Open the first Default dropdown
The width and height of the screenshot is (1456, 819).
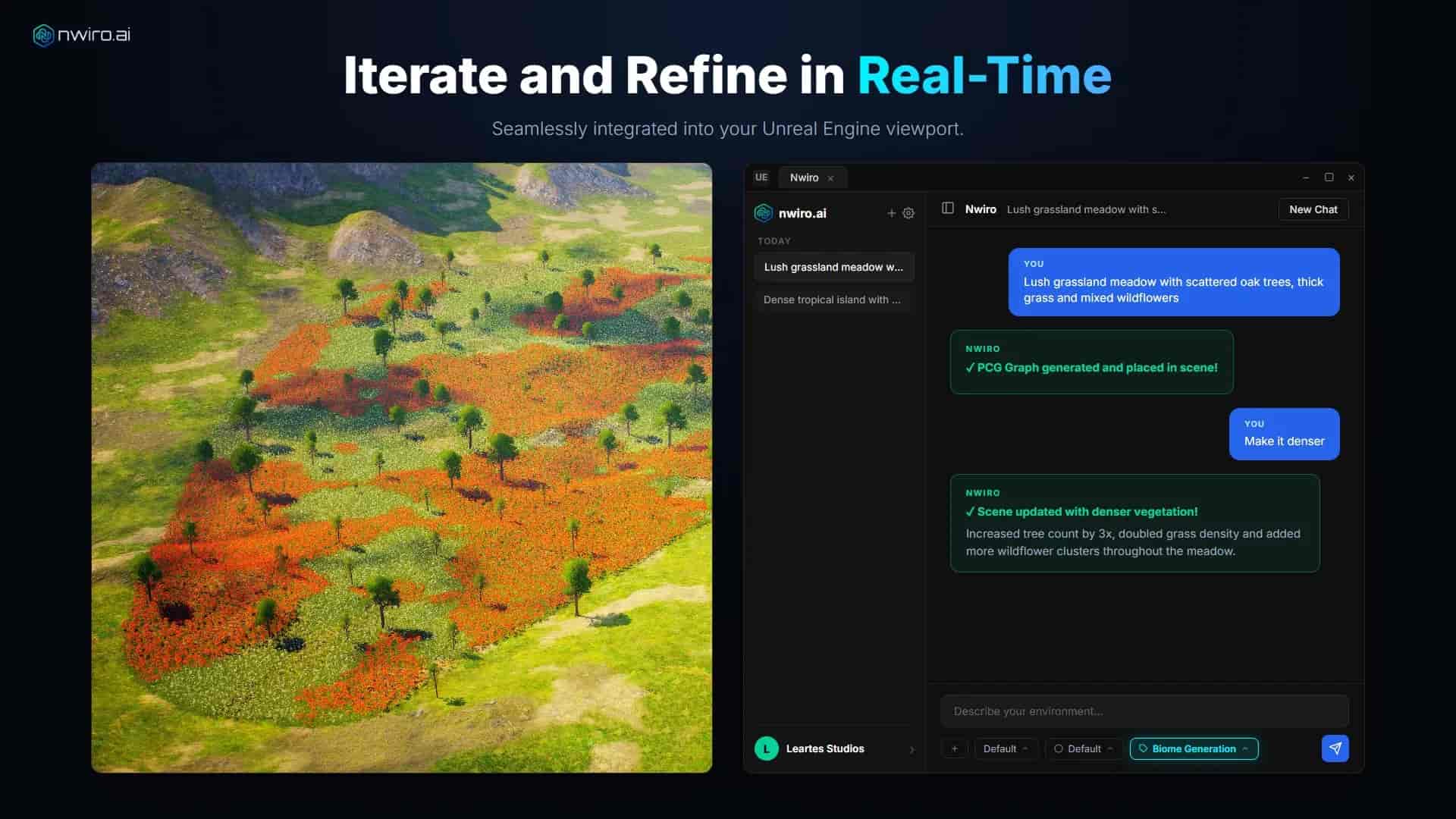tap(1006, 748)
